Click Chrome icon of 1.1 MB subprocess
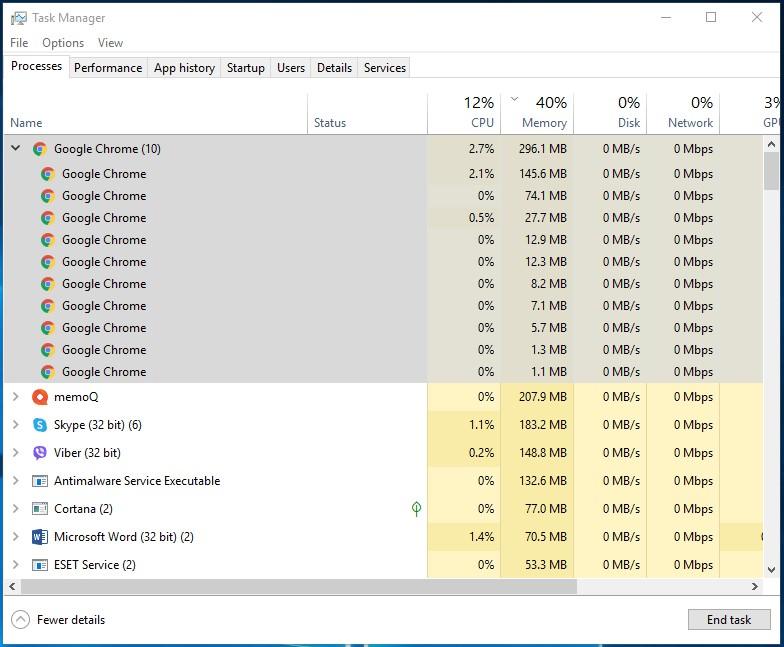This screenshot has height=647, width=784. (48, 372)
